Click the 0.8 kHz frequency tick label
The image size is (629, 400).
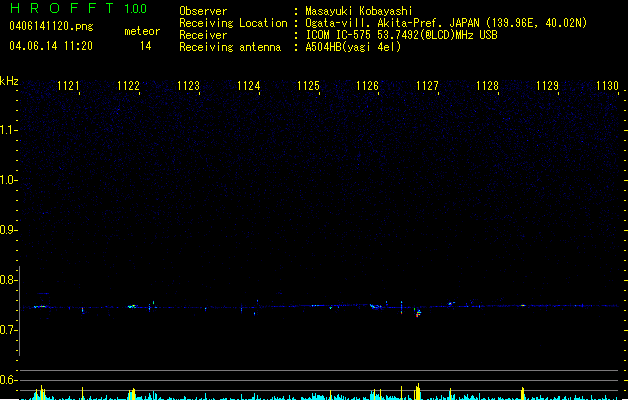click(x=8, y=280)
